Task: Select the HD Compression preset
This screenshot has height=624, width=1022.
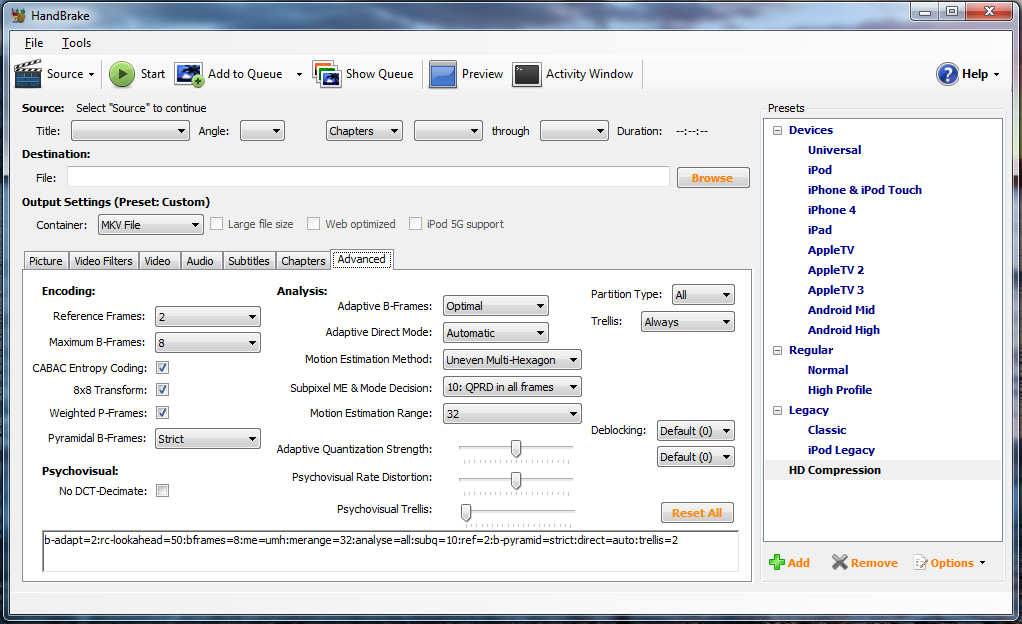Action: pos(834,470)
